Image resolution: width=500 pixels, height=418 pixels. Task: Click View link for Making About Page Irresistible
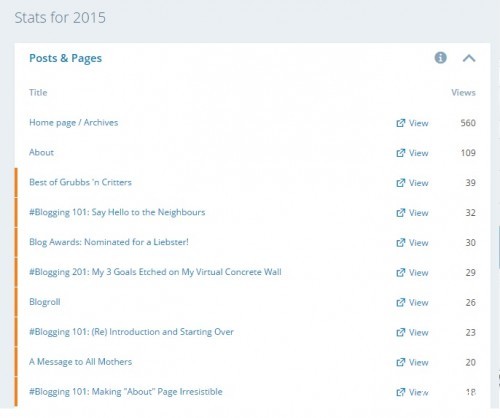click(x=418, y=392)
